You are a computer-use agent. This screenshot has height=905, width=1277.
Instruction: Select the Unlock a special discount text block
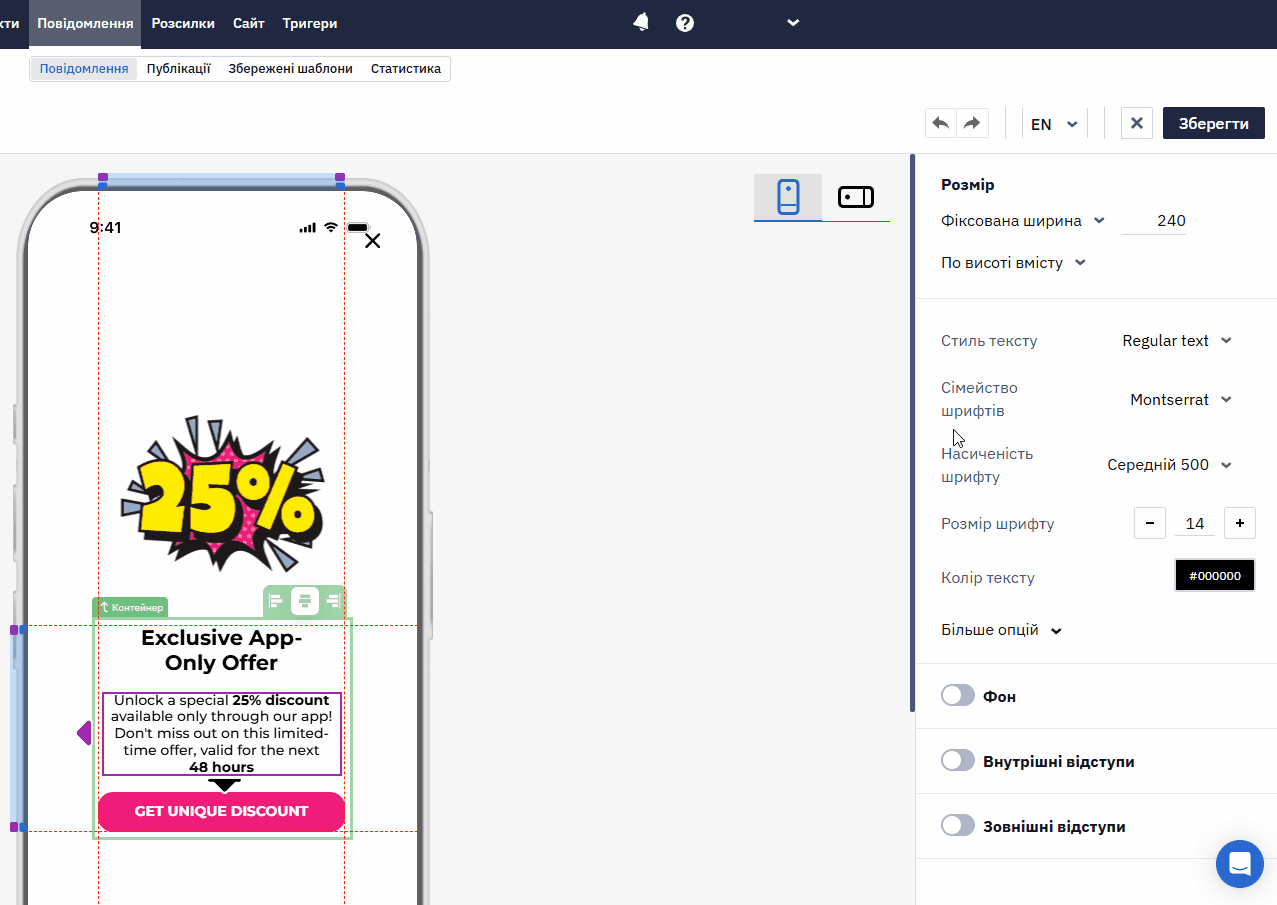[221, 734]
